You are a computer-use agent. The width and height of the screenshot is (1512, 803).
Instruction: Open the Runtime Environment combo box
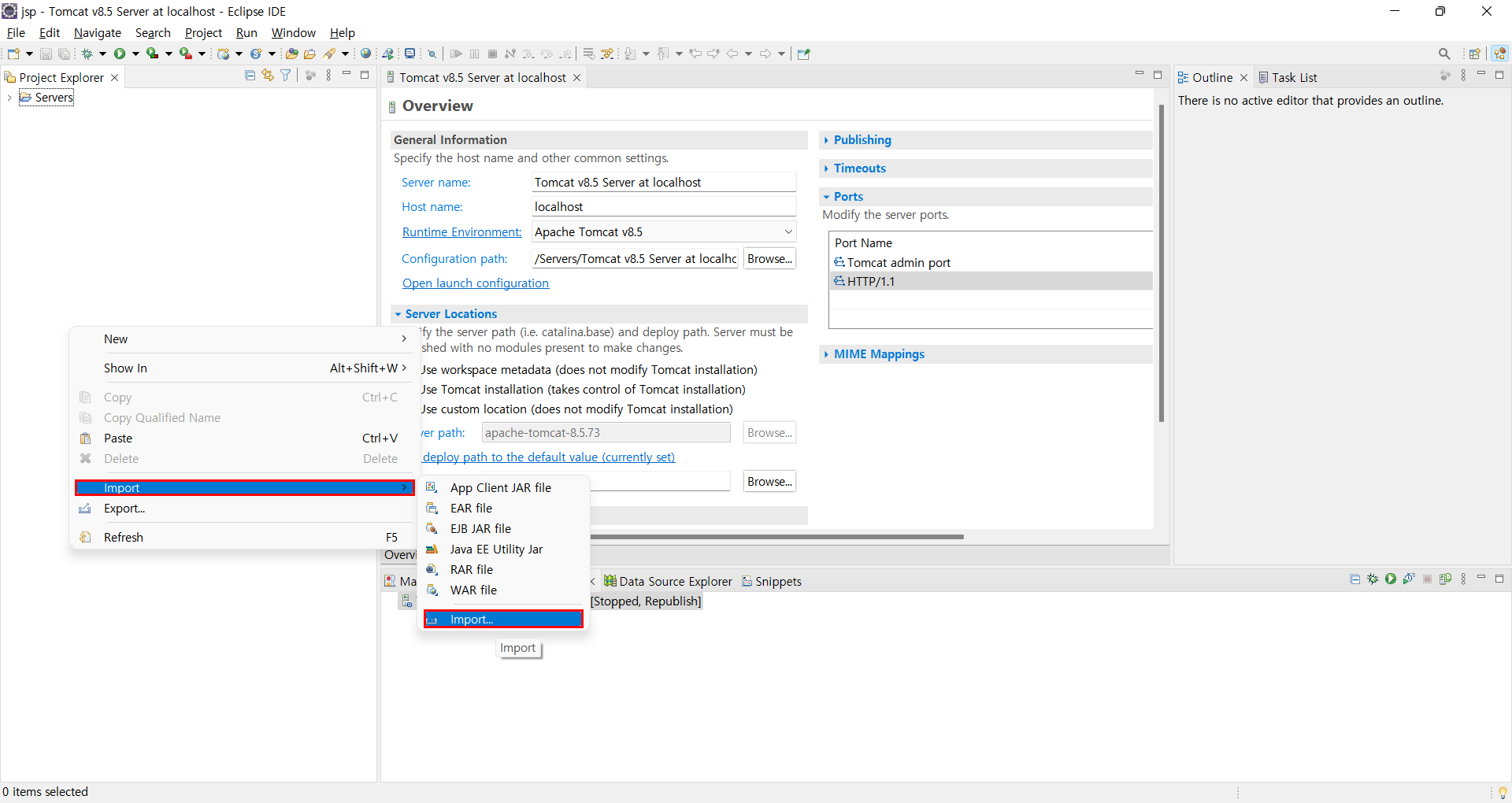pyautogui.click(x=664, y=231)
